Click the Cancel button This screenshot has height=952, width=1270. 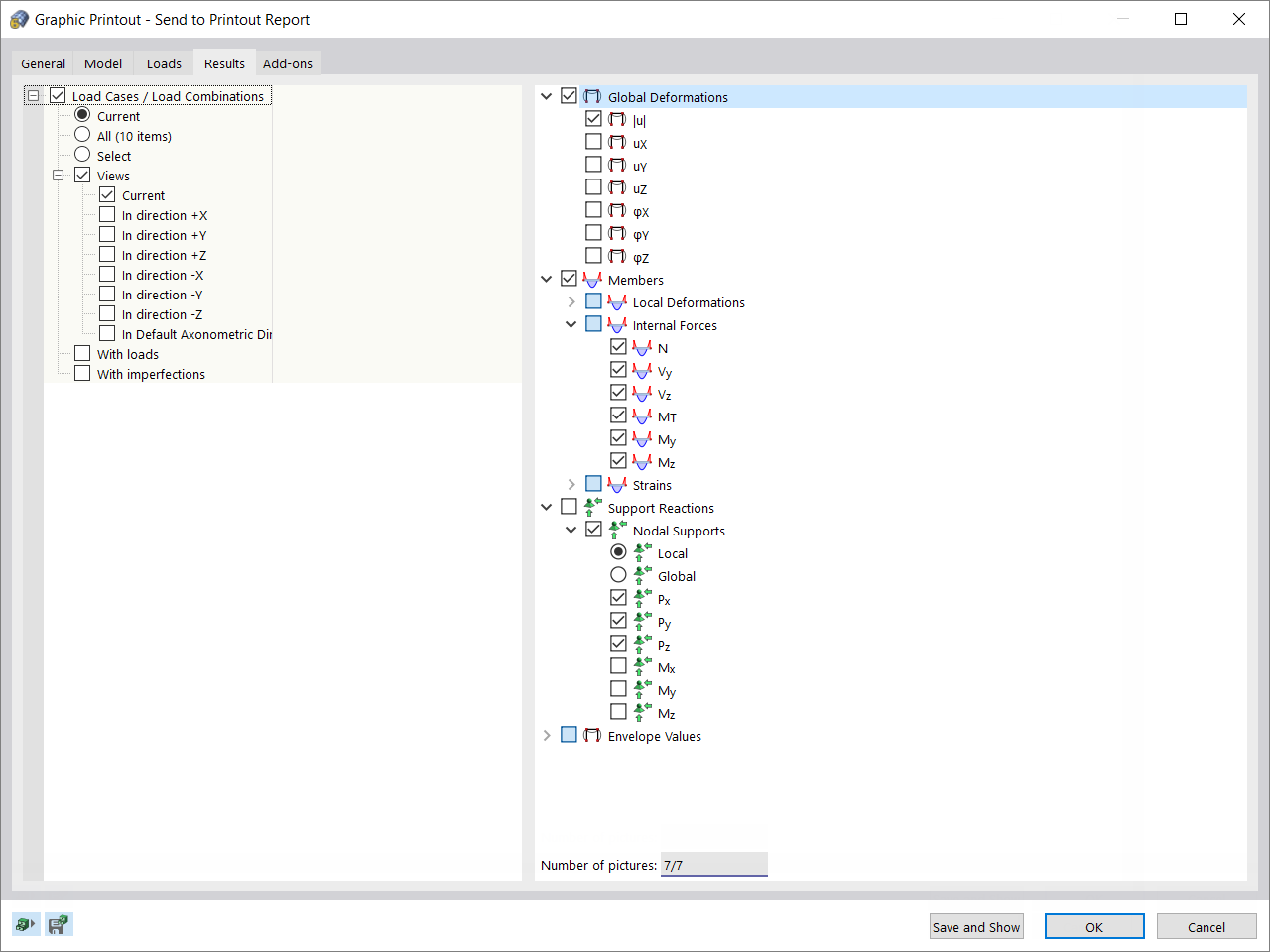tap(1206, 927)
